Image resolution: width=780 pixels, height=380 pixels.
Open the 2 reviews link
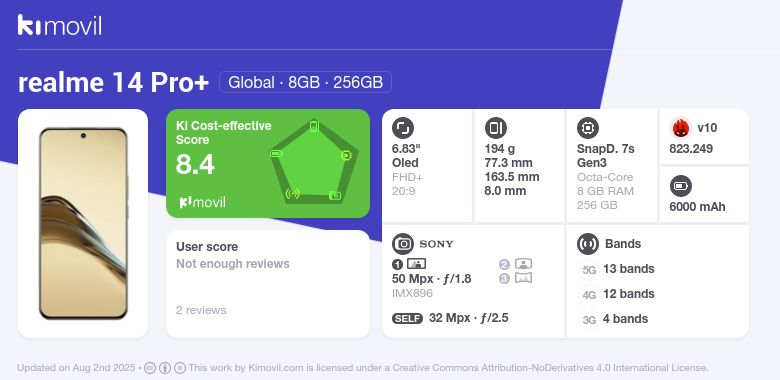click(201, 310)
